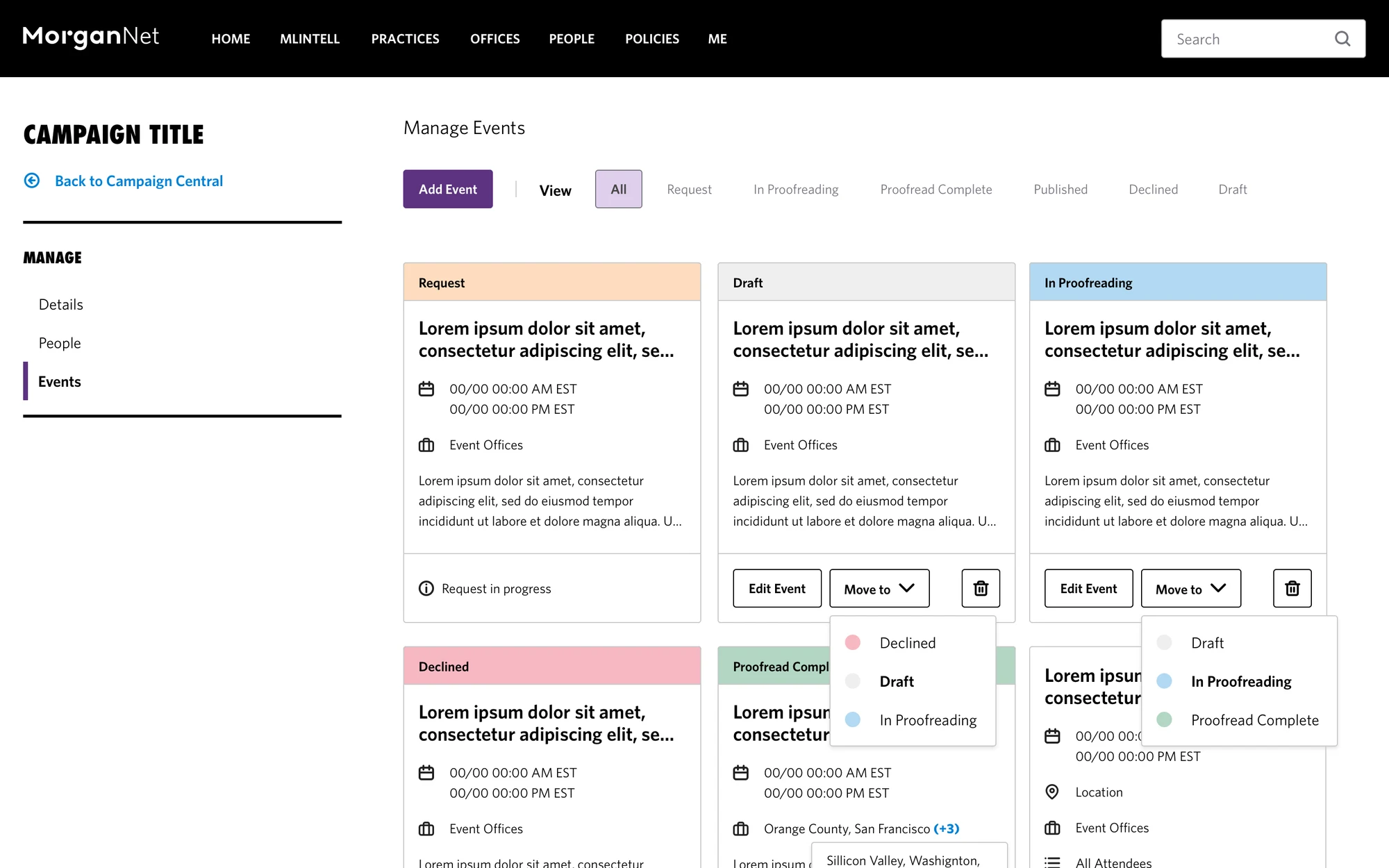1389x868 pixels.
Task: Click Edit Event on the Draft card
Action: point(777,588)
